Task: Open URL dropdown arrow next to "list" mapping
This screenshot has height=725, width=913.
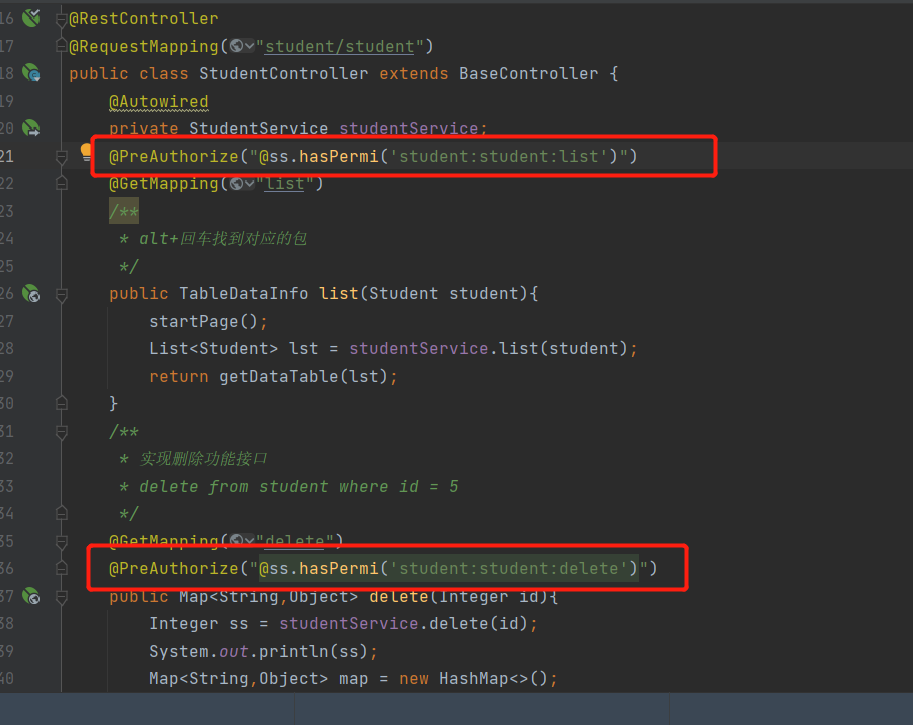Action: [249, 183]
